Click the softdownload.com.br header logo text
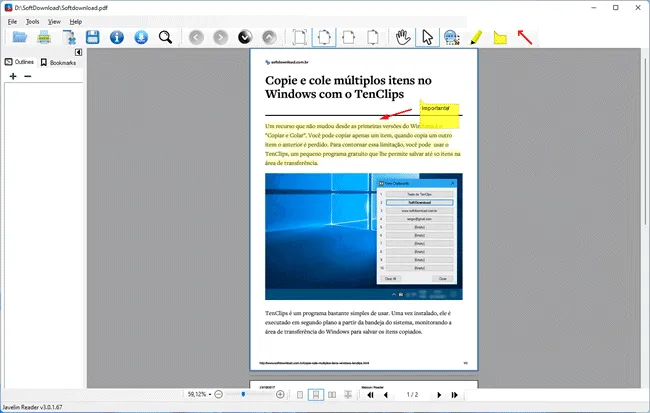Image resolution: width=650 pixels, height=413 pixels. tap(286, 62)
